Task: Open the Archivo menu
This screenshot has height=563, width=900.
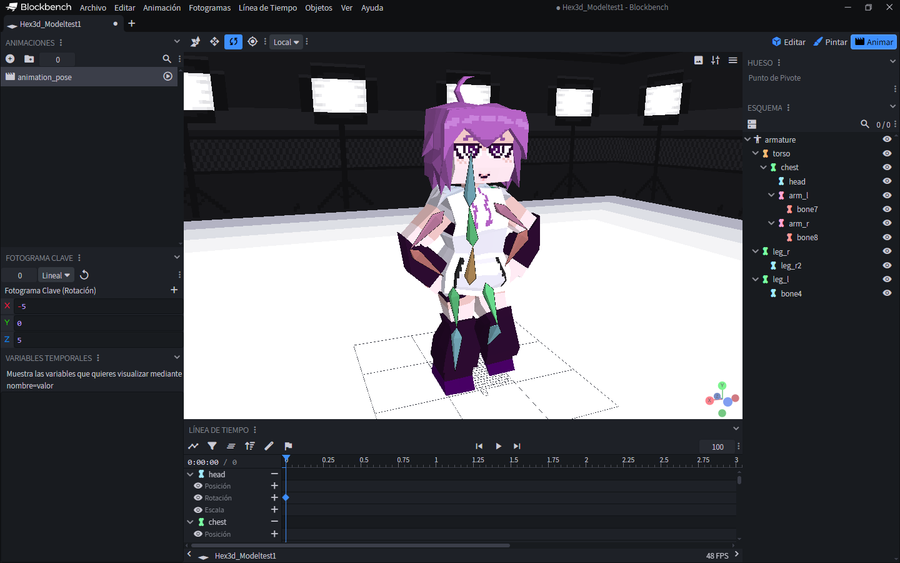Action: pos(92,7)
